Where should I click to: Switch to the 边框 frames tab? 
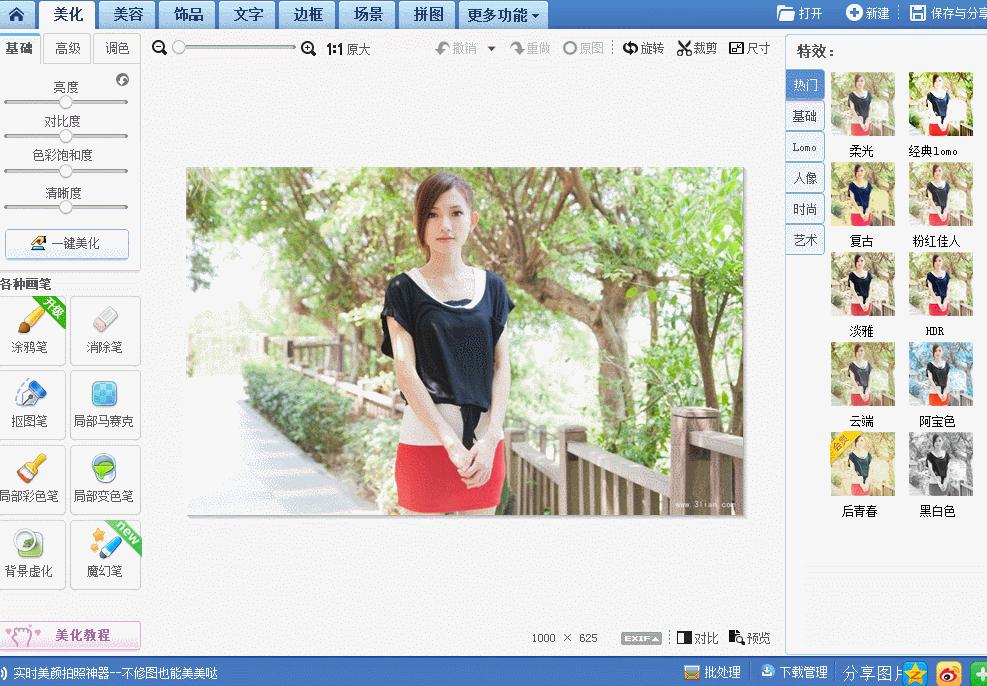point(306,14)
